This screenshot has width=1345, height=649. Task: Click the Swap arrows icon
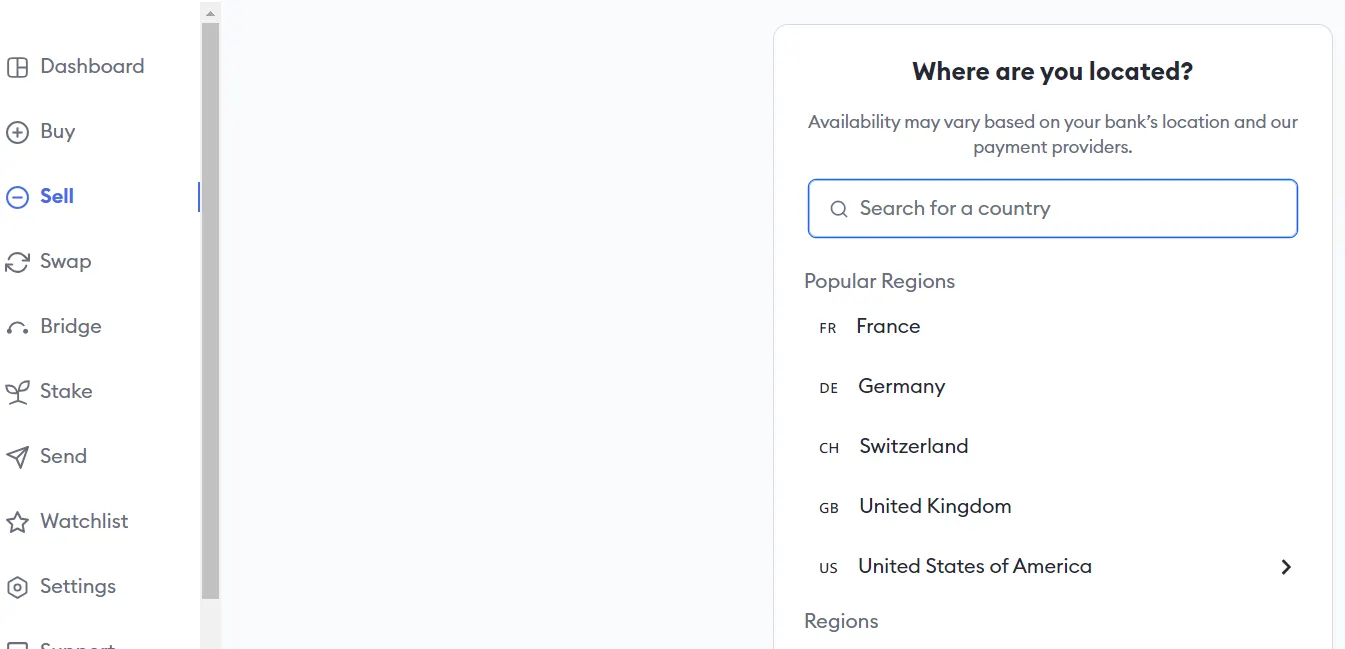(x=17, y=262)
